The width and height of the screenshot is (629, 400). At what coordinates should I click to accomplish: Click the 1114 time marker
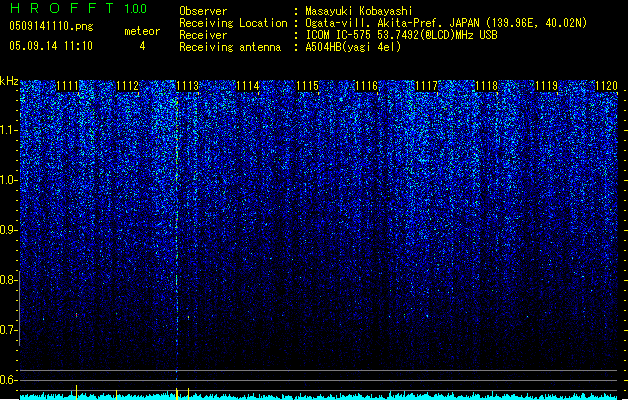point(248,86)
